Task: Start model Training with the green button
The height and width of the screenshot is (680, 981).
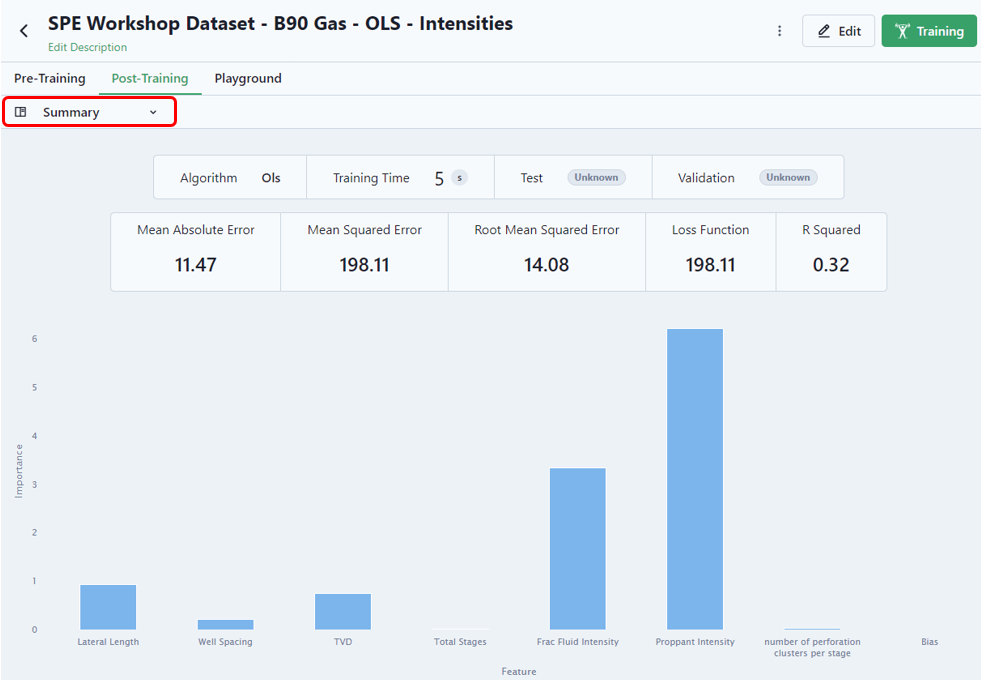Action: click(x=929, y=31)
